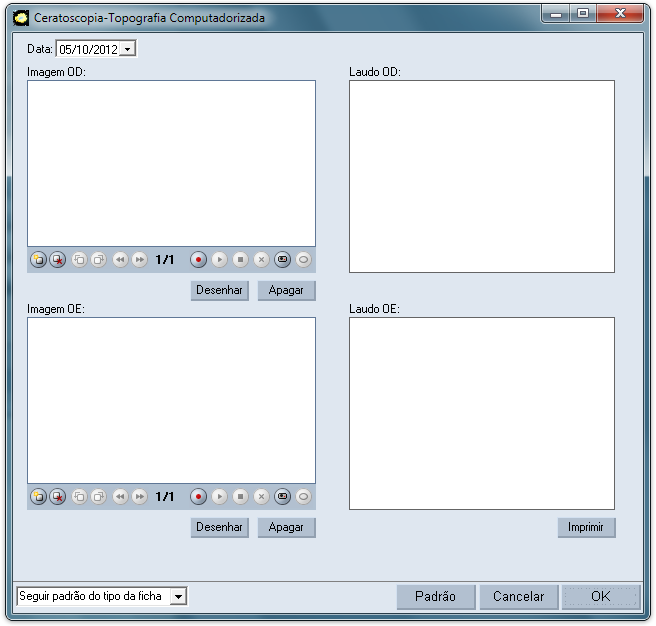
Task: Click send-backward icon in Imagem OD toolbar
Action: (x=79, y=260)
